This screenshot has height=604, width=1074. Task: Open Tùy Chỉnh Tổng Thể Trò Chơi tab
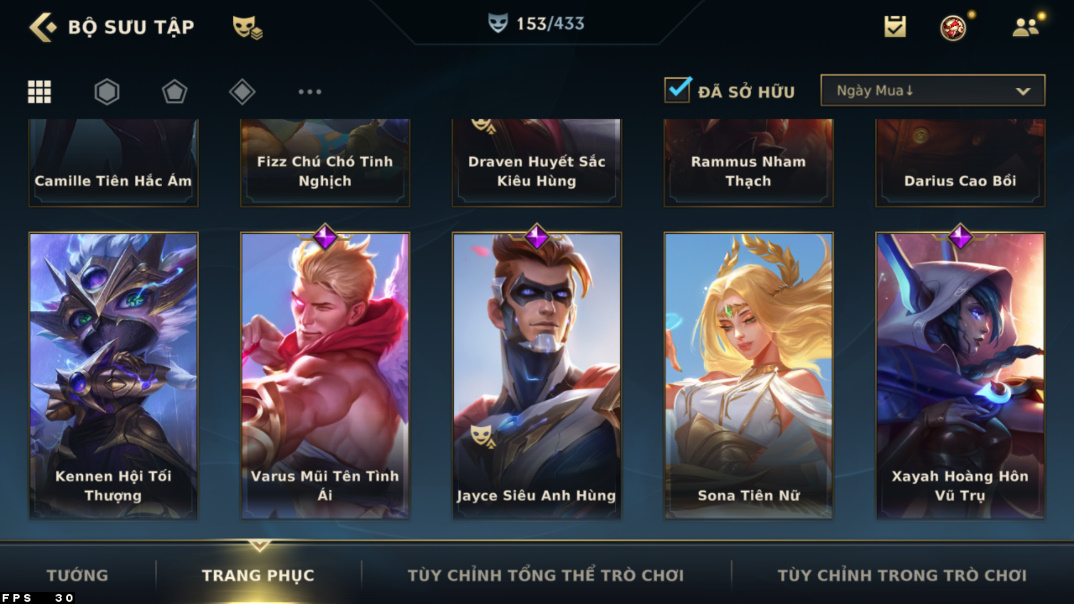click(545, 575)
